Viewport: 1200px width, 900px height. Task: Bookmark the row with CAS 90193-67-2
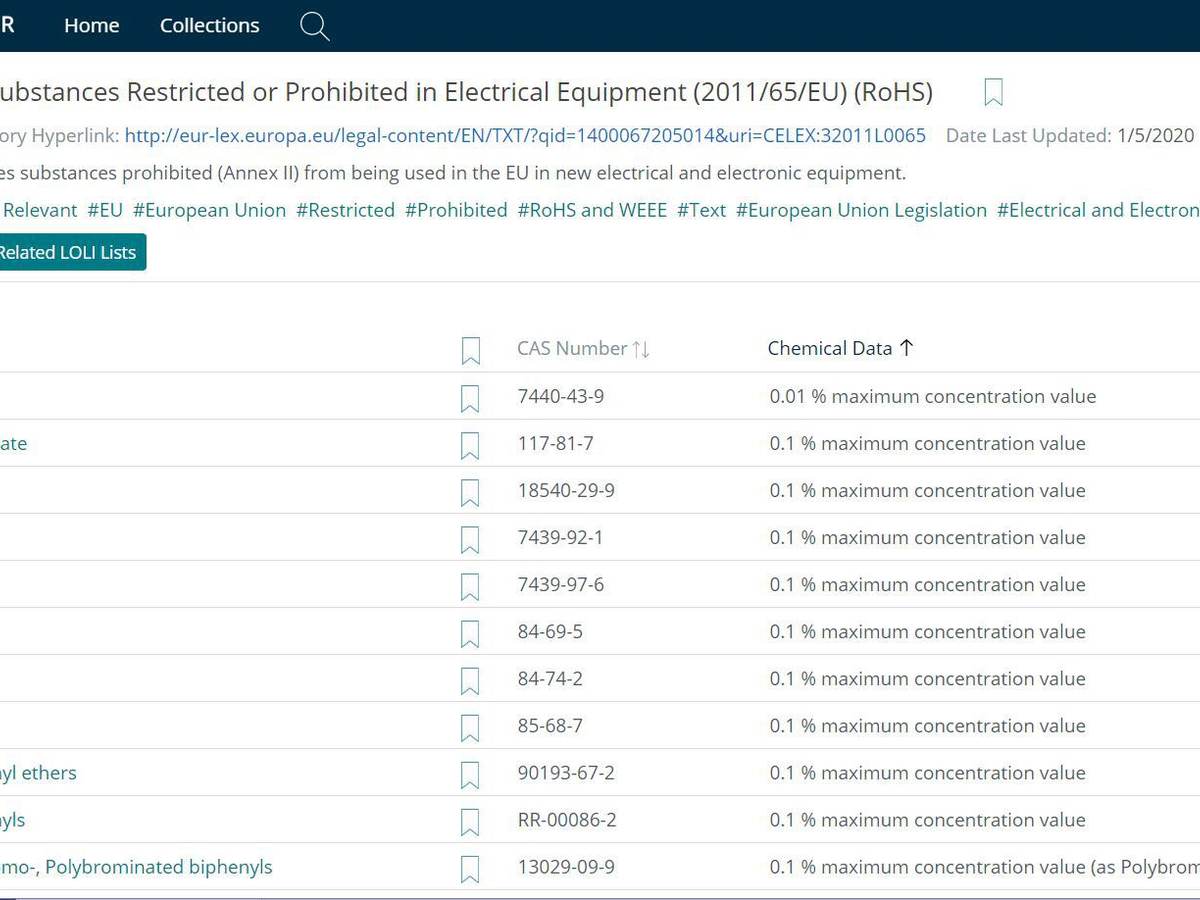tap(470, 774)
